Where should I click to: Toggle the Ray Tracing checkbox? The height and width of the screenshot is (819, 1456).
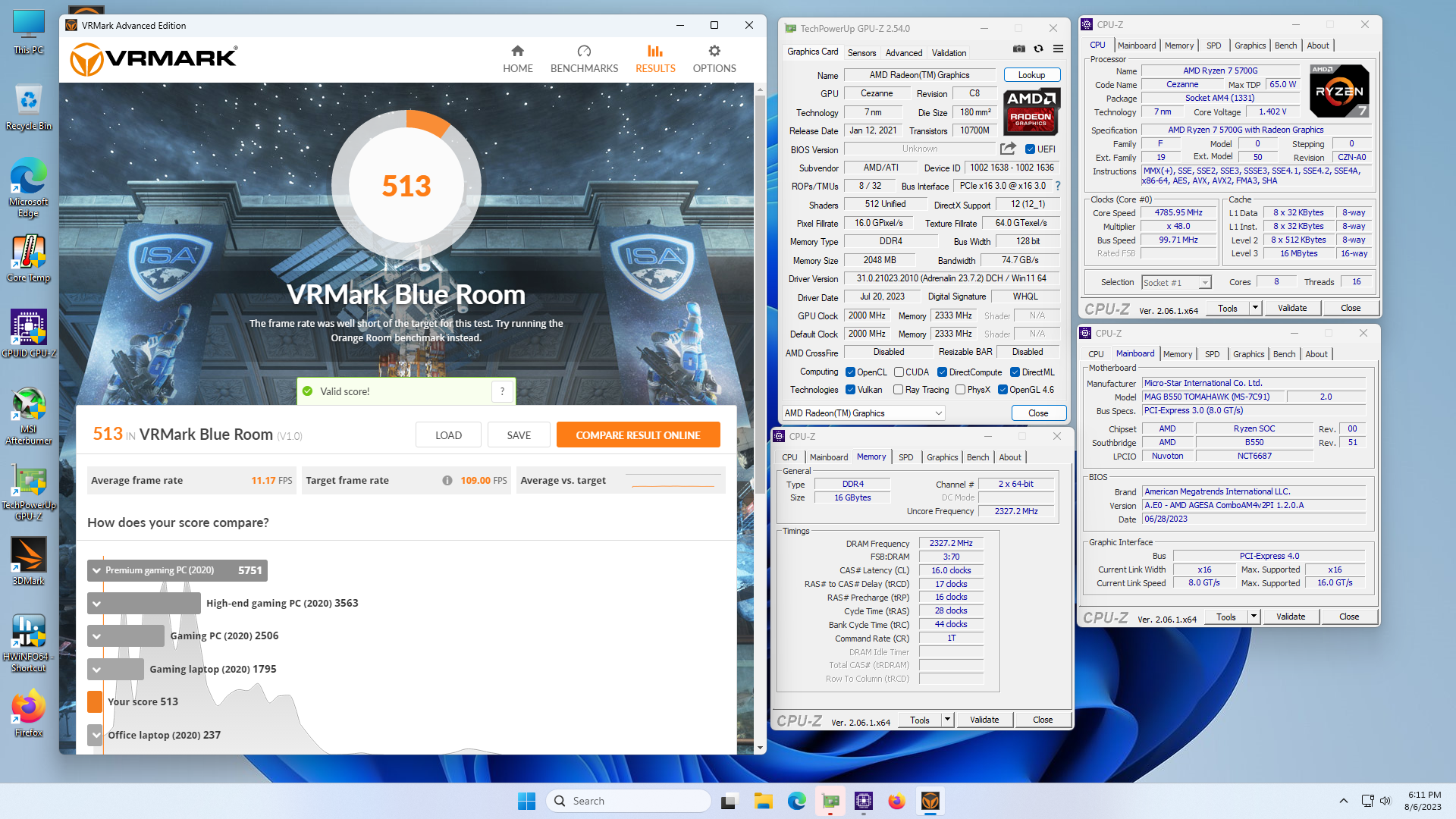pyautogui.click(x=898, y=390)
